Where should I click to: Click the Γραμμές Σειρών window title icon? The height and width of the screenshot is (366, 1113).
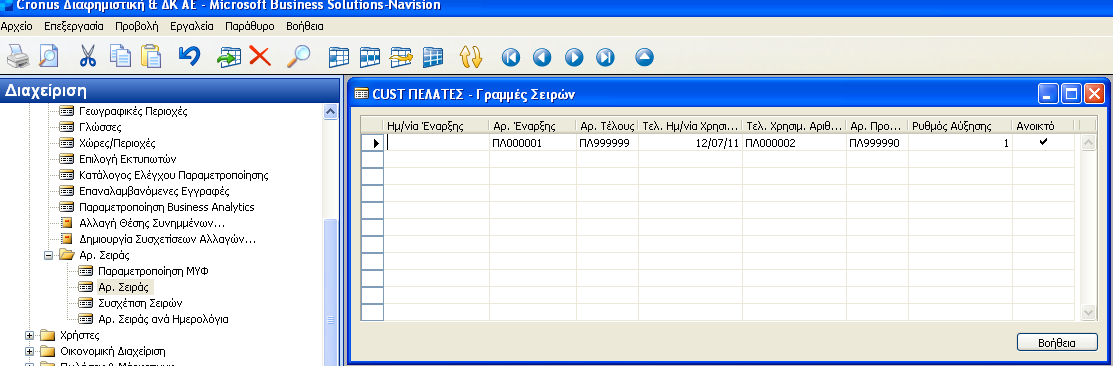(x=361, y=94)
